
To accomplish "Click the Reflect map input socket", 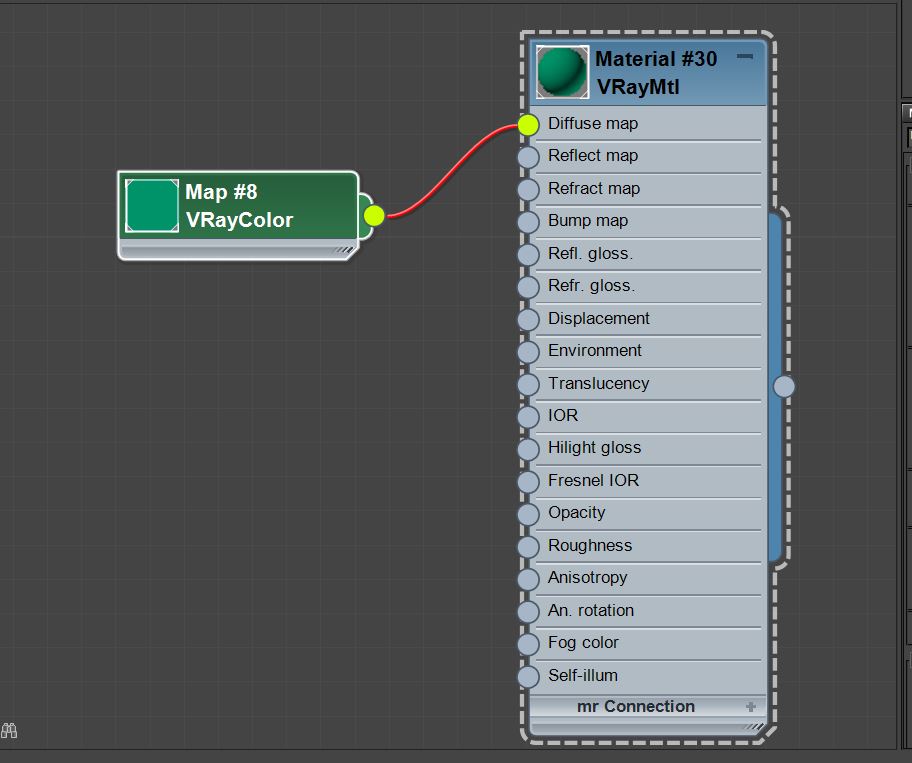I will click(529, 157).
